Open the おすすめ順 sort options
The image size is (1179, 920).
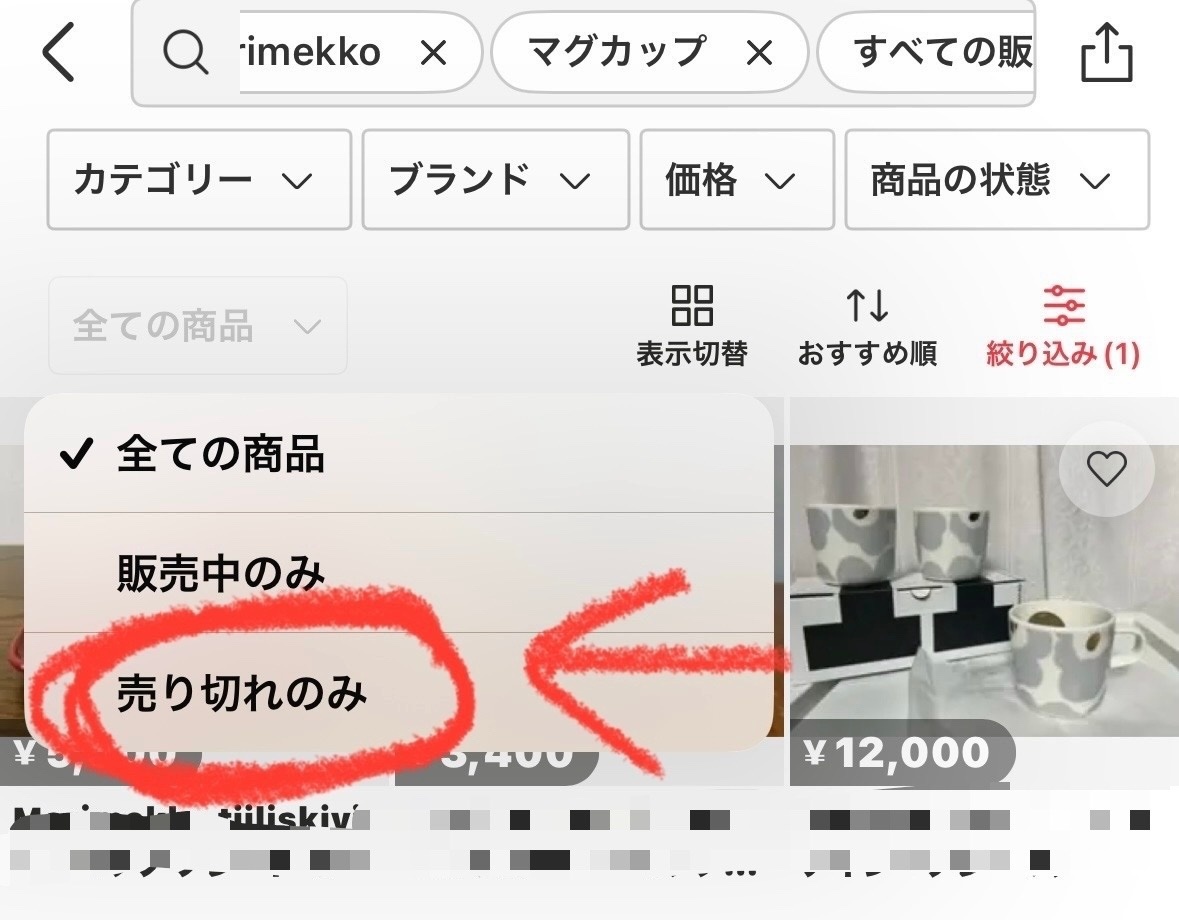(867, 326)
